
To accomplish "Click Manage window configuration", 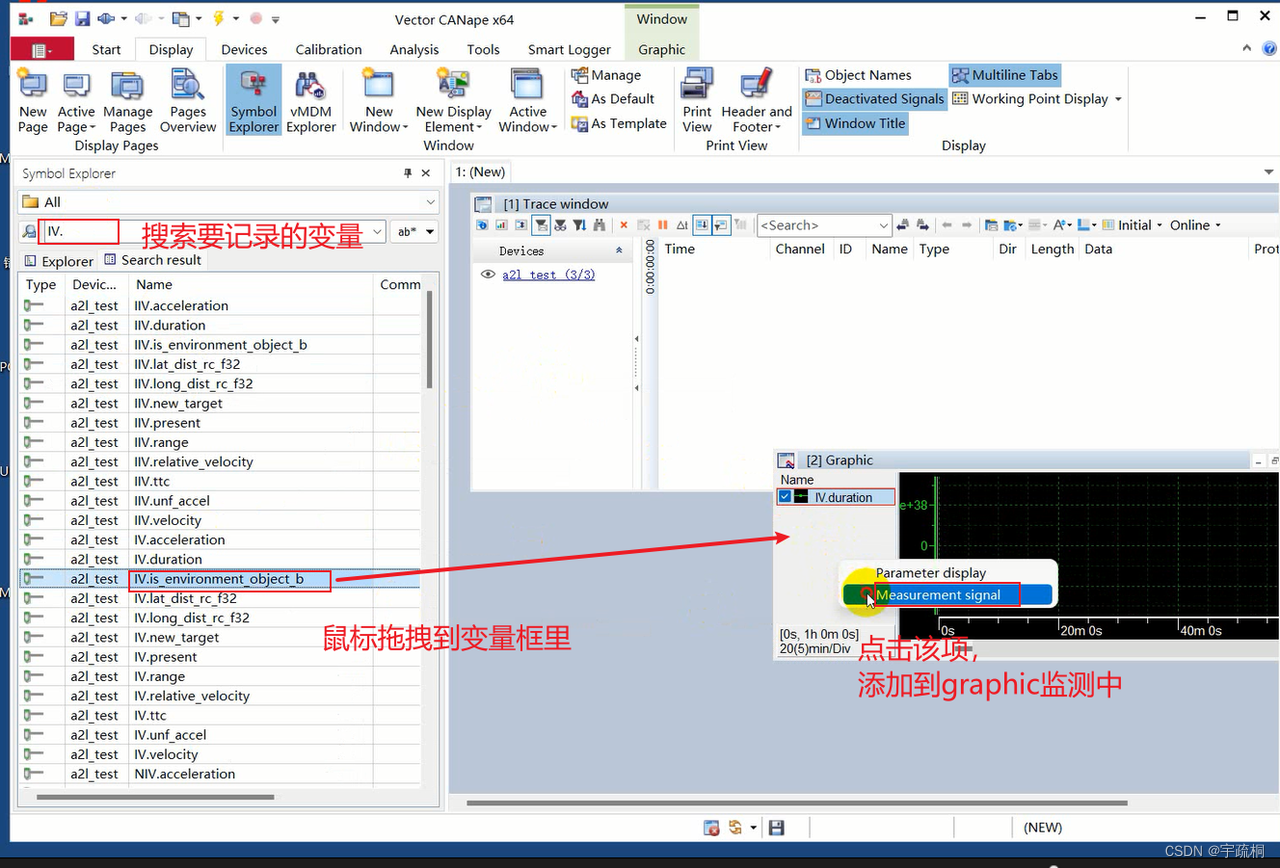I will (x=606, y=75).
